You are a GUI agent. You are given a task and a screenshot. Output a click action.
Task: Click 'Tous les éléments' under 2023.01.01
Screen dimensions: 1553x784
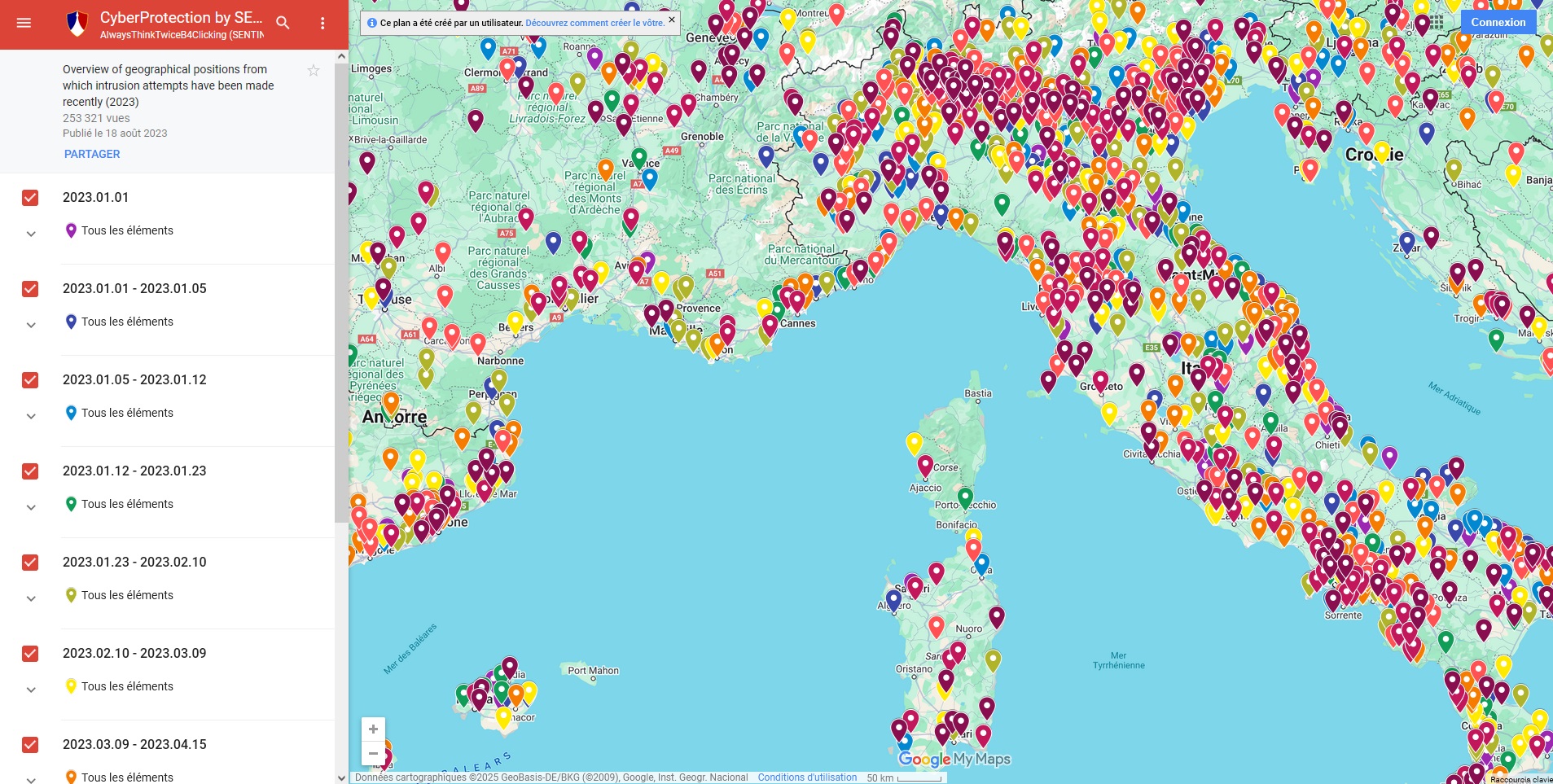[127, 230]
